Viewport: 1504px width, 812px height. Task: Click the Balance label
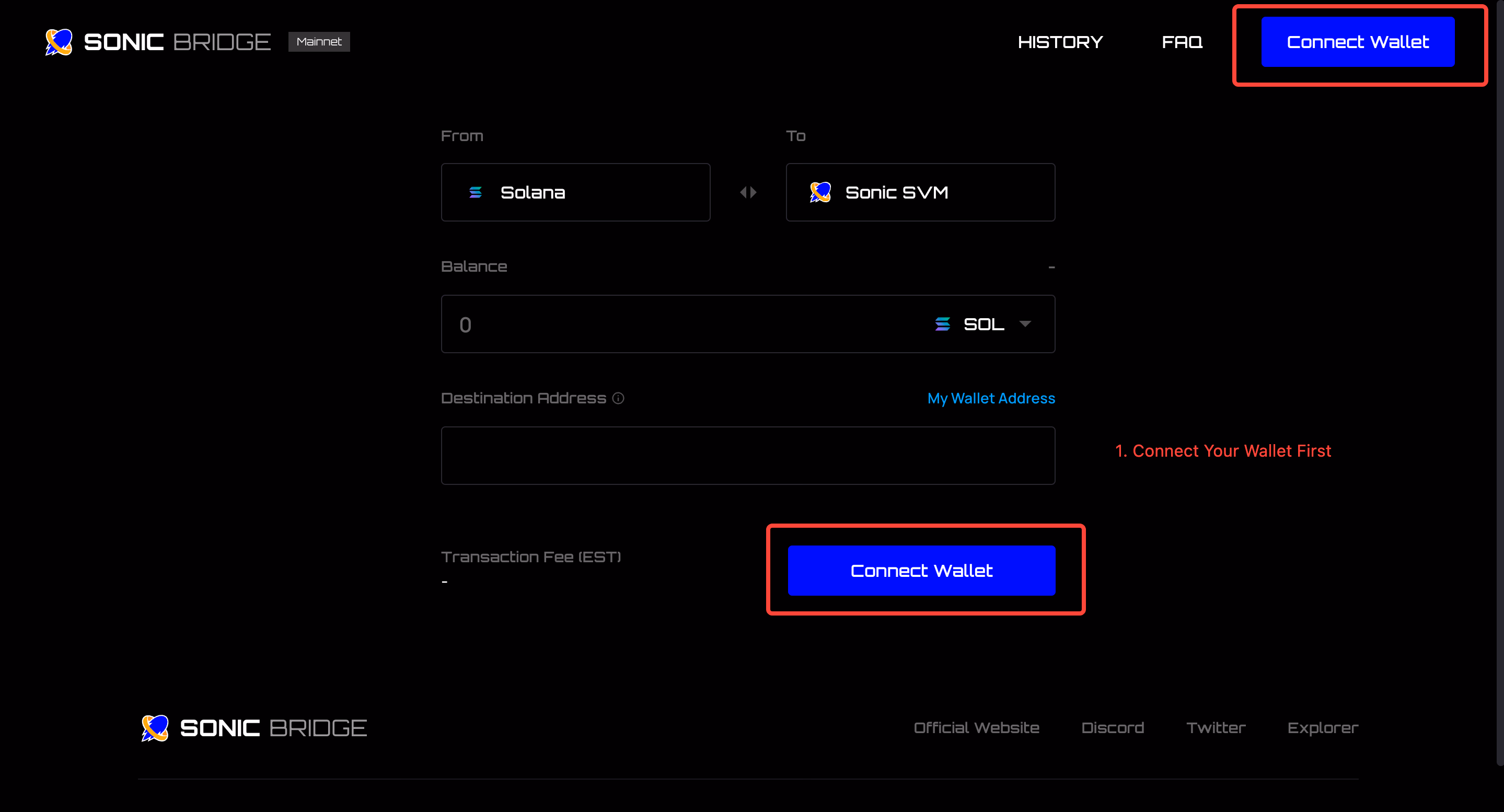tap(474, 266)
